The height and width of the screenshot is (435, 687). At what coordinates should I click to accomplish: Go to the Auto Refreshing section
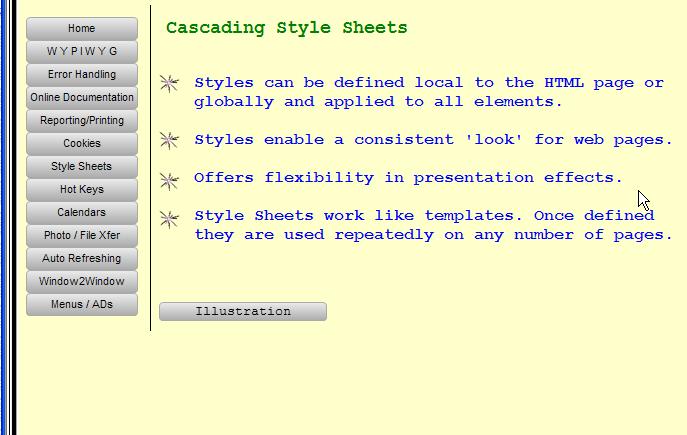(x=82, y=259)
